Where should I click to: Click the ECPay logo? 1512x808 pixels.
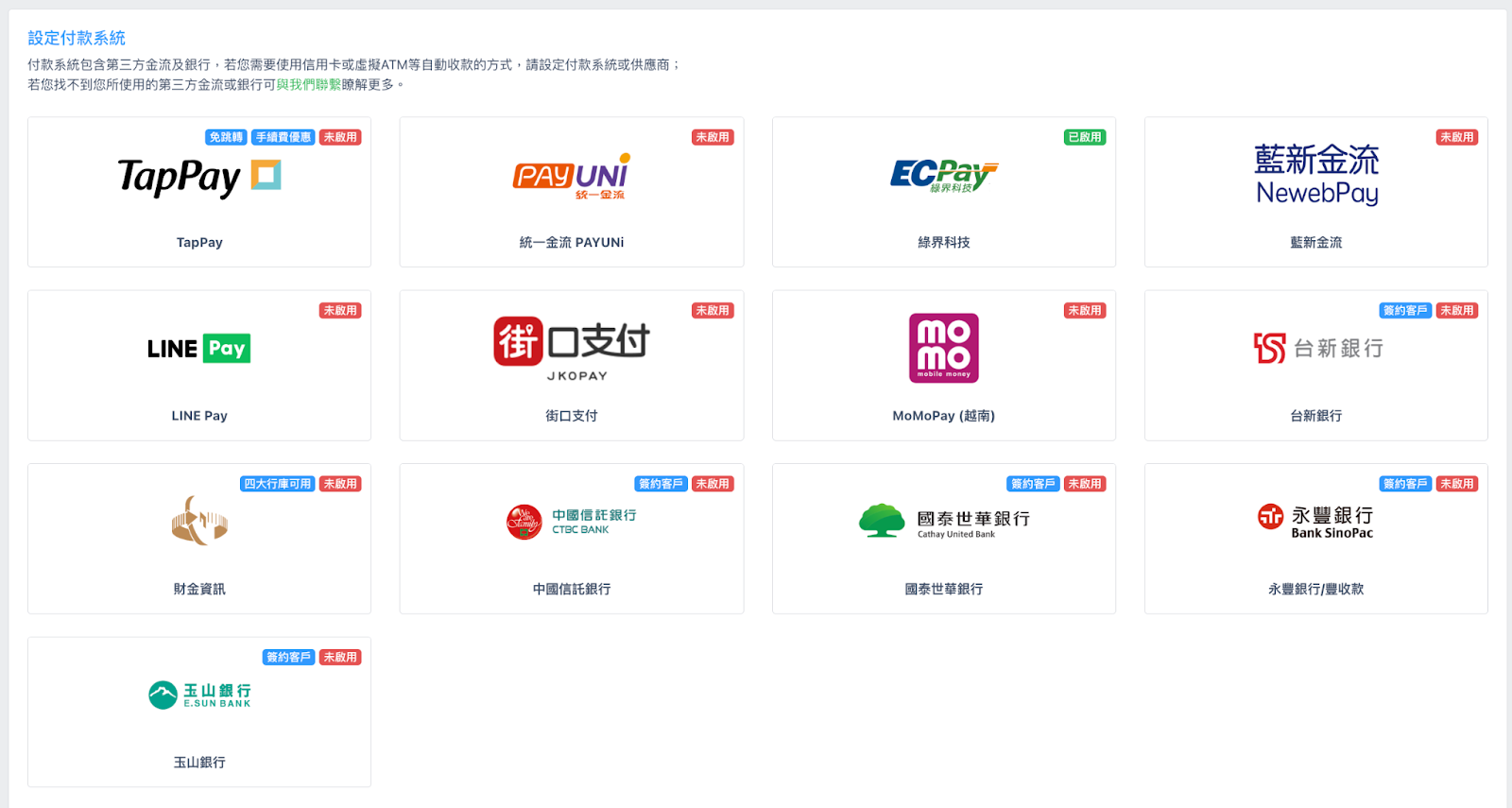[944, 176]
